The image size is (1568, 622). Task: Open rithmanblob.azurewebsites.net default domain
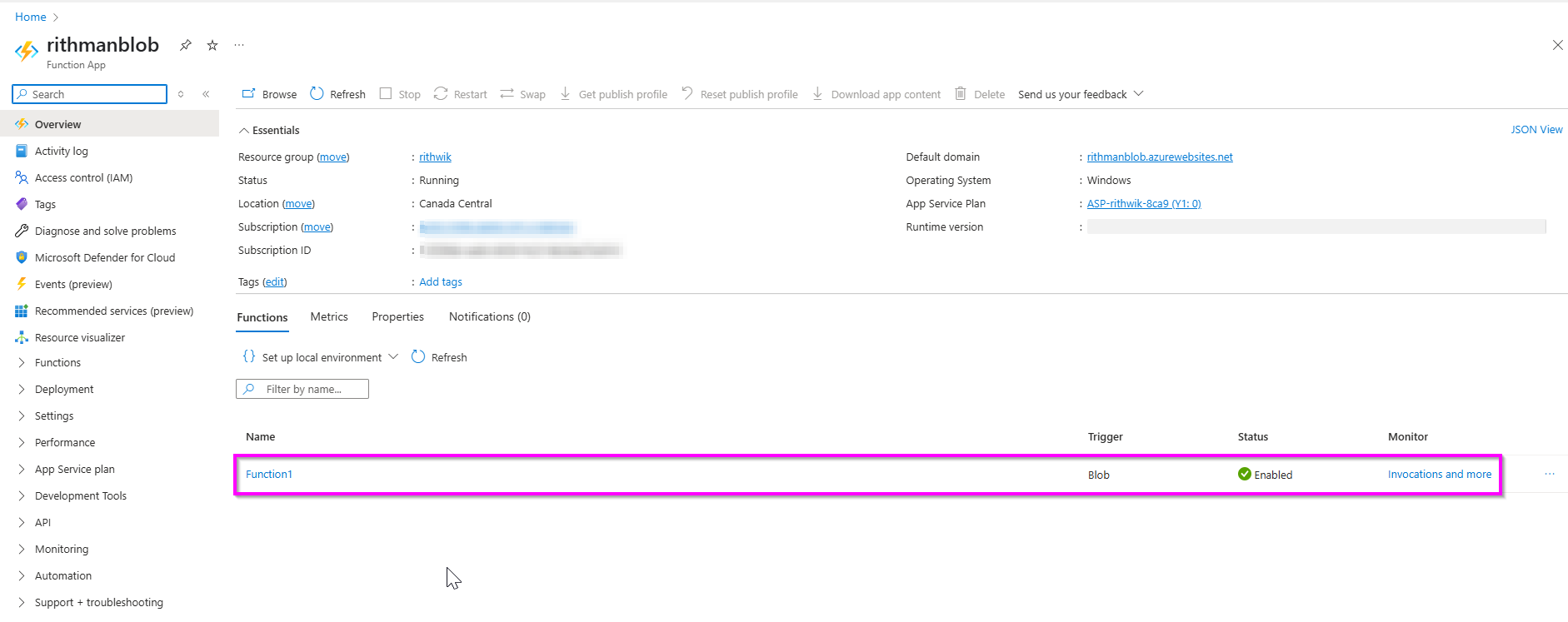1160,157
